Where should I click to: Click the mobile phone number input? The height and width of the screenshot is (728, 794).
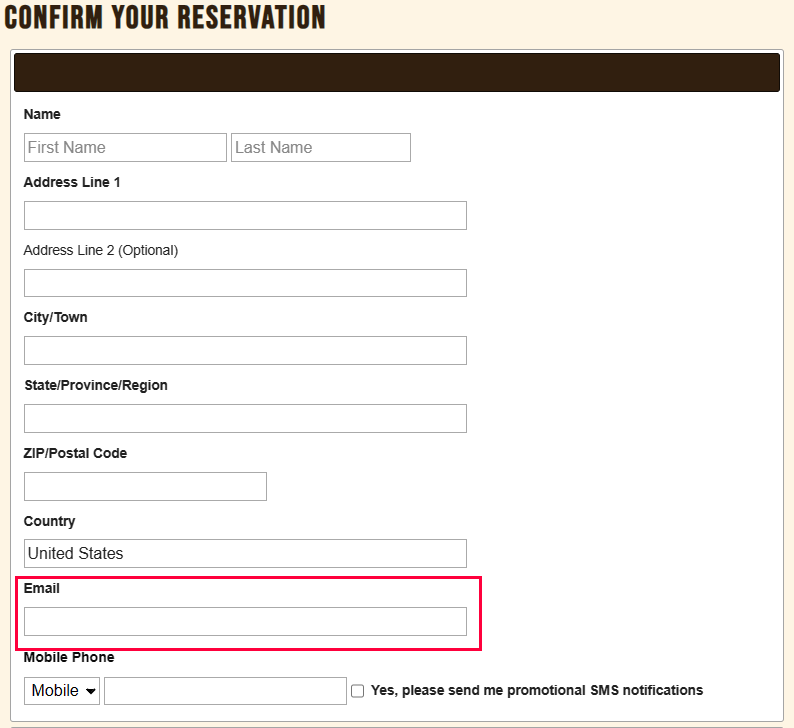pyautogui.click(x=225, y=691)
